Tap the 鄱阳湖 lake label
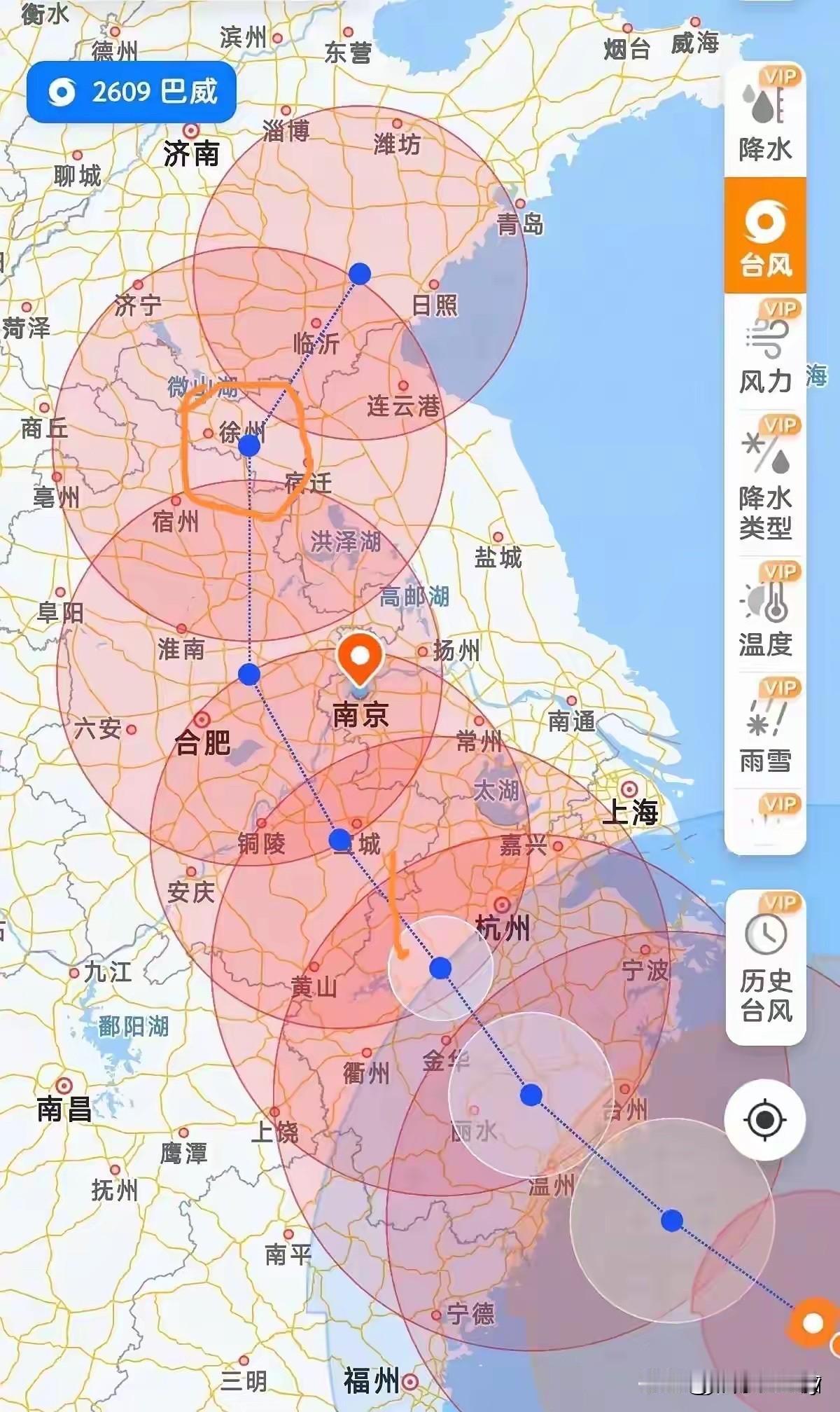 point(134,1026)
